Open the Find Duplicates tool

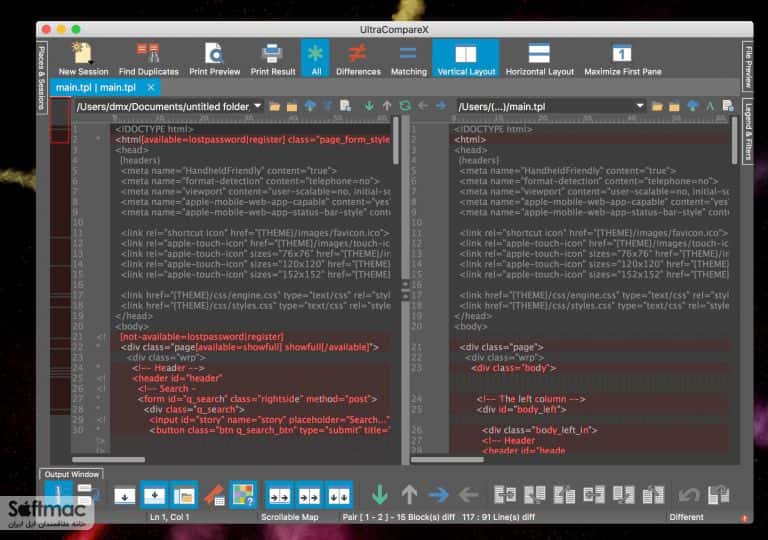pos(148,59)
